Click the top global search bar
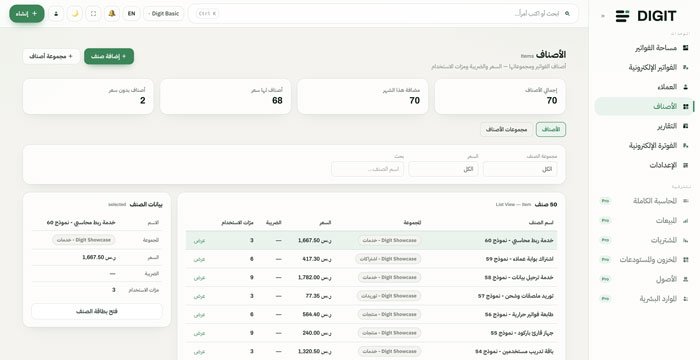700x360 pixels. pyautogui.click(x=383, y=14)
